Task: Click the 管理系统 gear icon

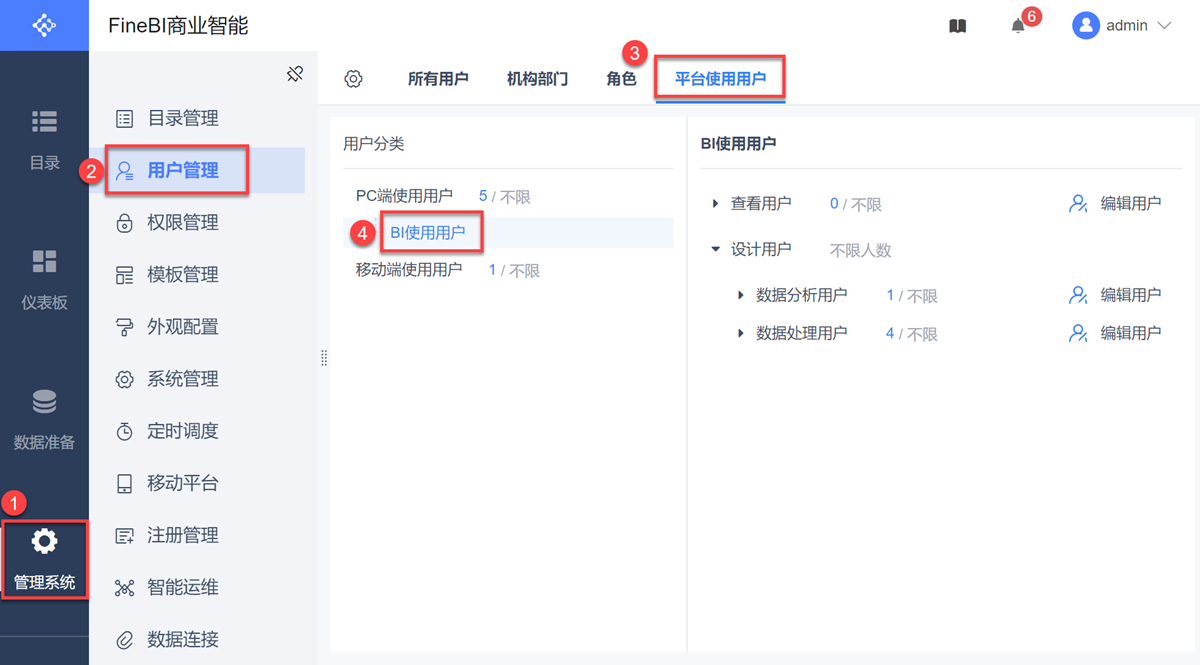Action: [44, 542]
